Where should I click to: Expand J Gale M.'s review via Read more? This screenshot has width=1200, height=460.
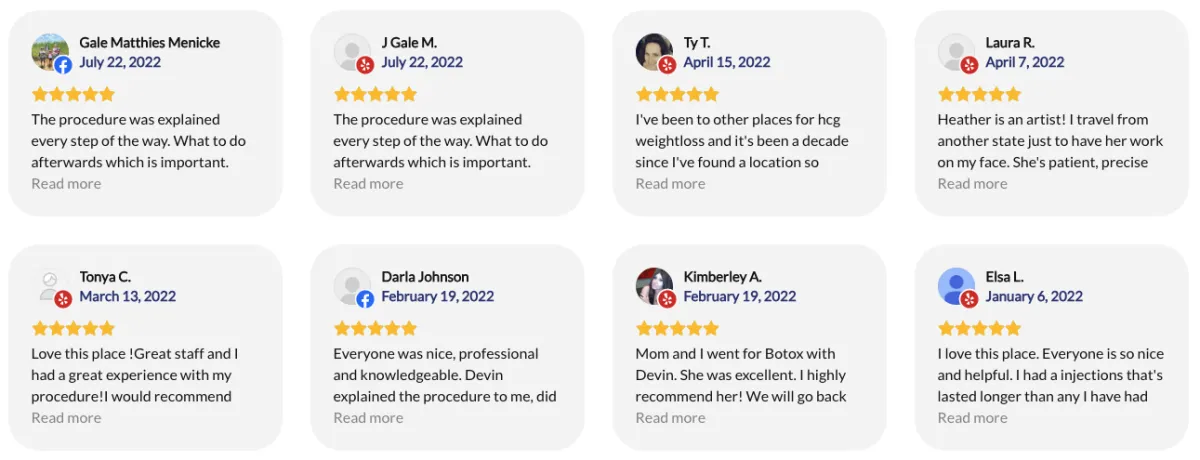coord(368,183)
